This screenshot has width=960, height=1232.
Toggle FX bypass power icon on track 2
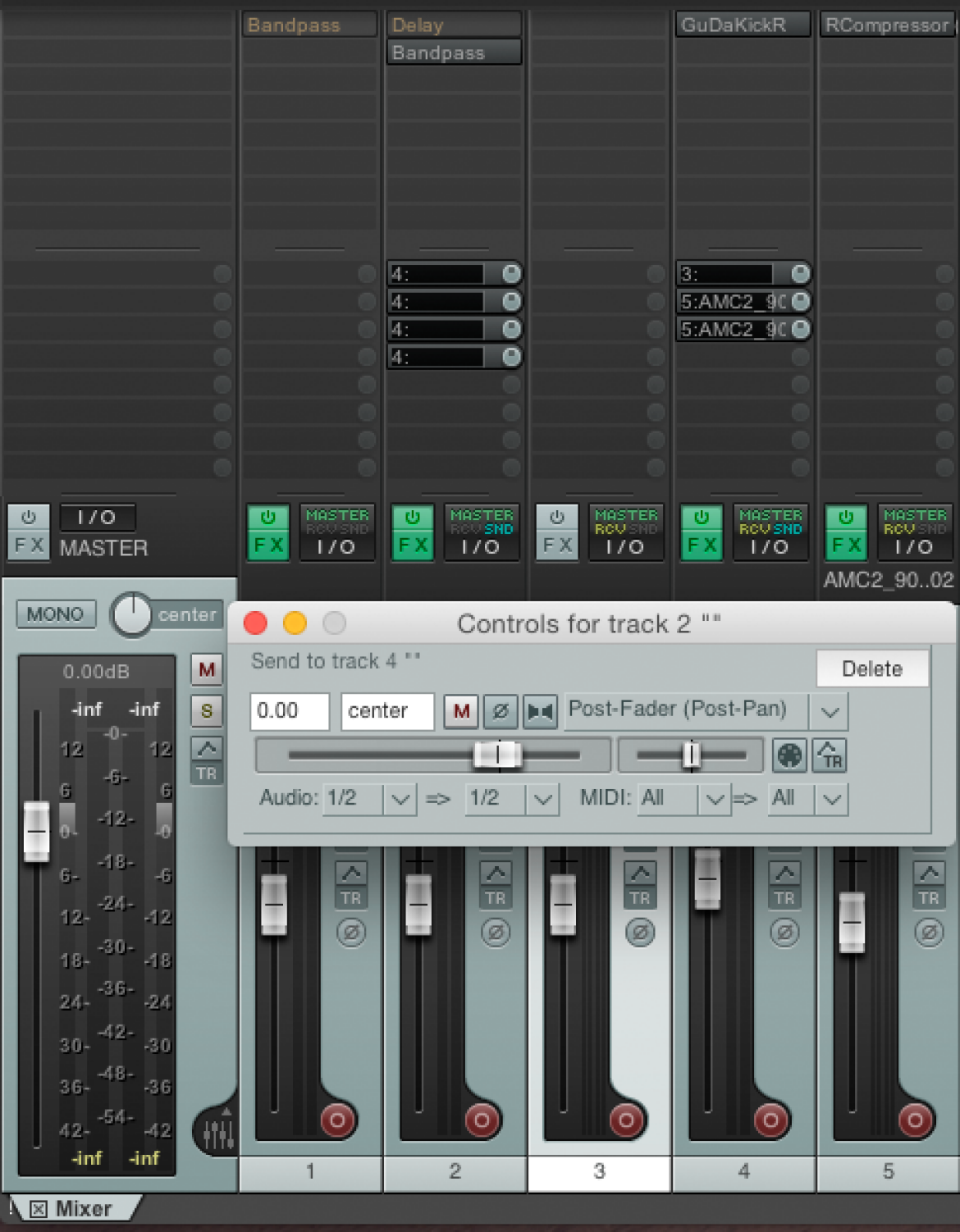pos(413,518)
